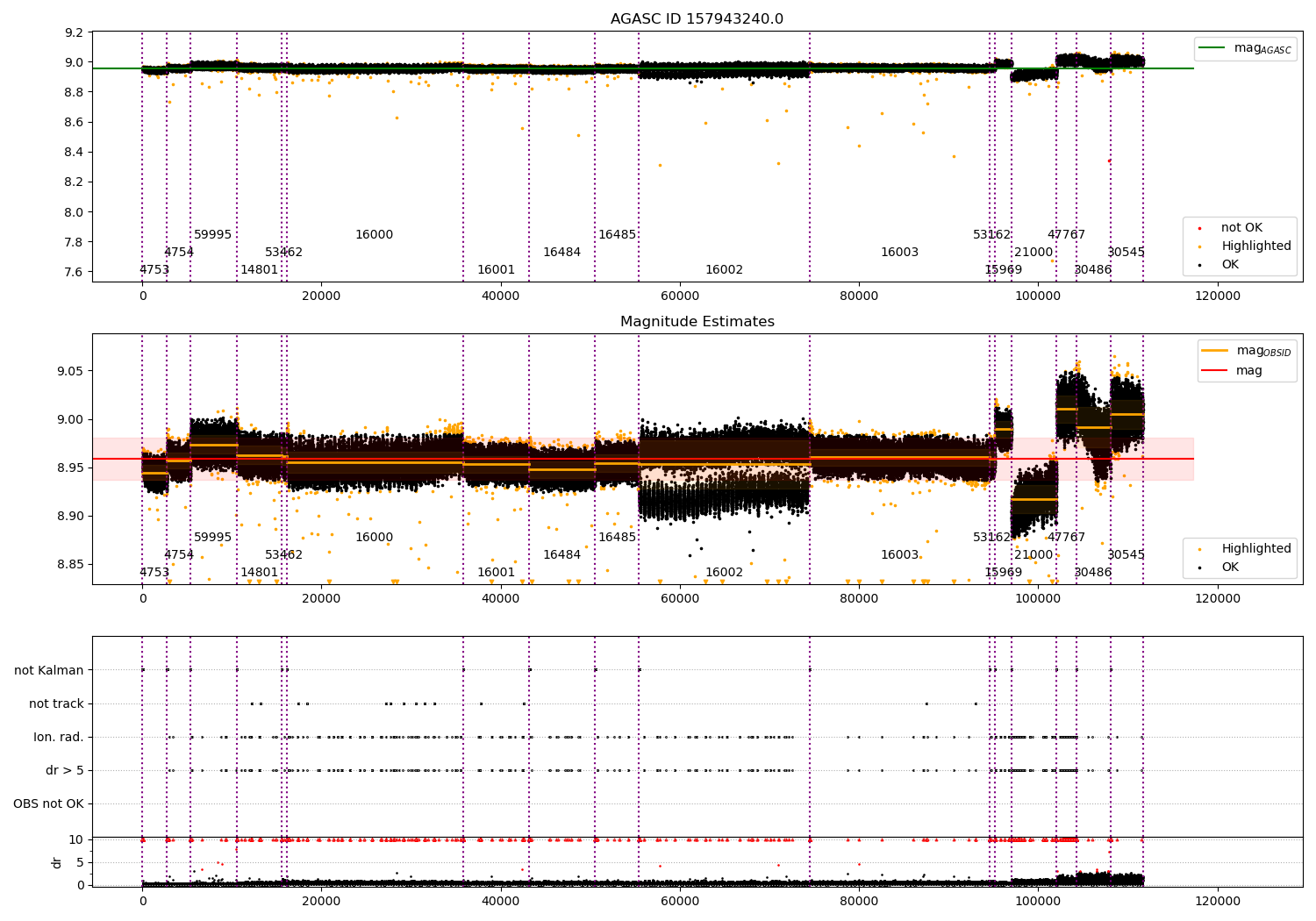Click obsid label '59995' in top plot
1316x921 pixels.
[213, 235]
